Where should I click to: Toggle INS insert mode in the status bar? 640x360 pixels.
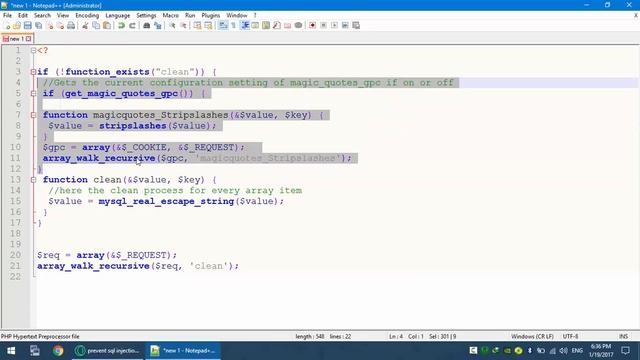(623, 337)
